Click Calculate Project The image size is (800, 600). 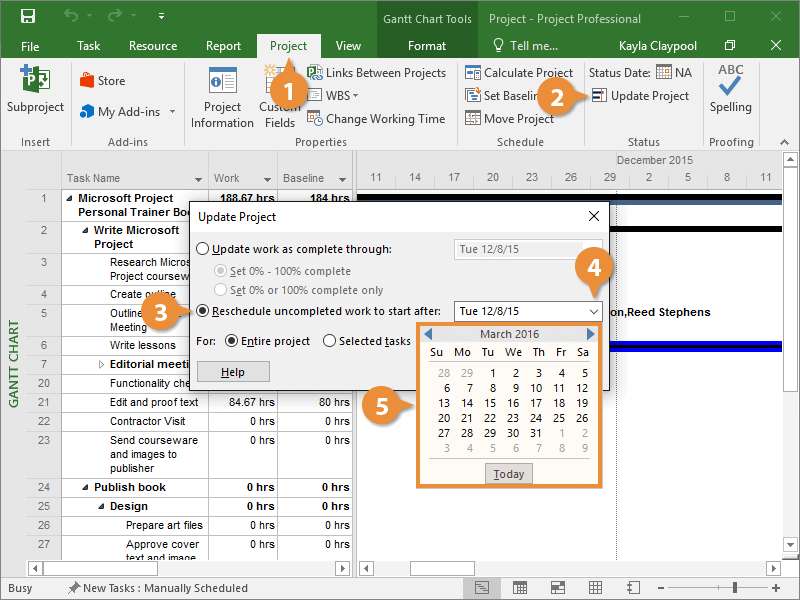(x=519, y=73)
